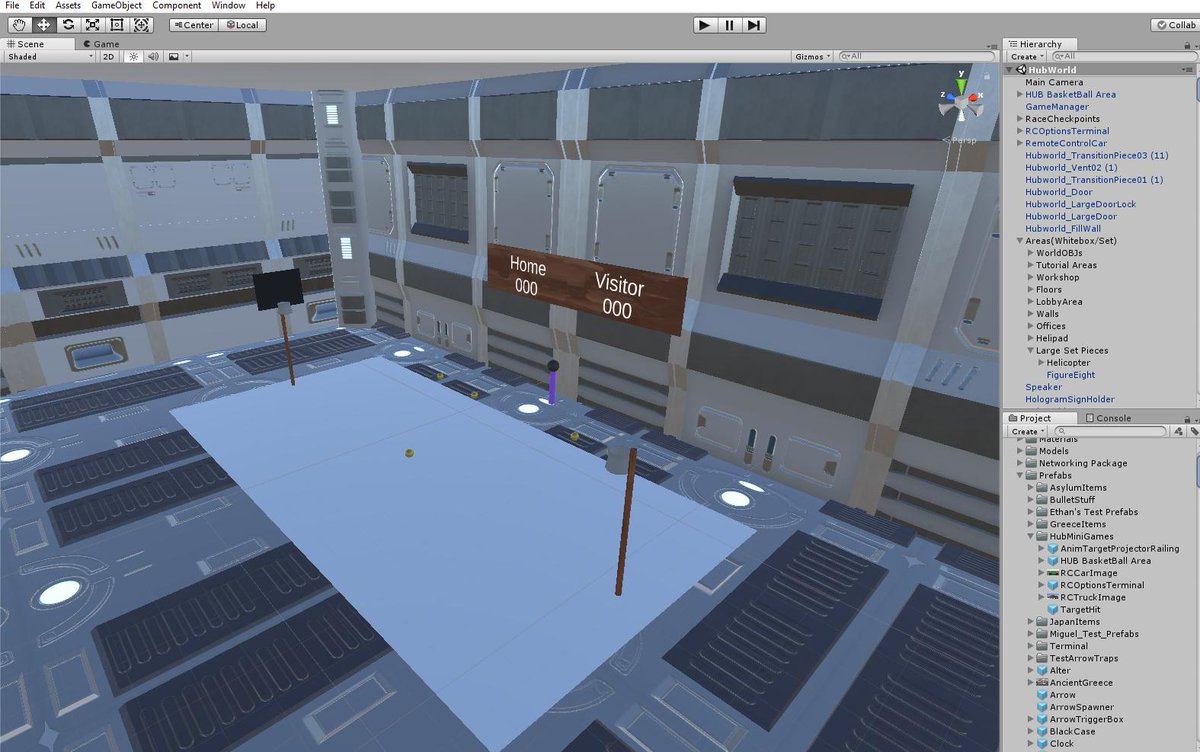Select the Rotate tool
The image size is (1200, 752).
tap(68, 25)
